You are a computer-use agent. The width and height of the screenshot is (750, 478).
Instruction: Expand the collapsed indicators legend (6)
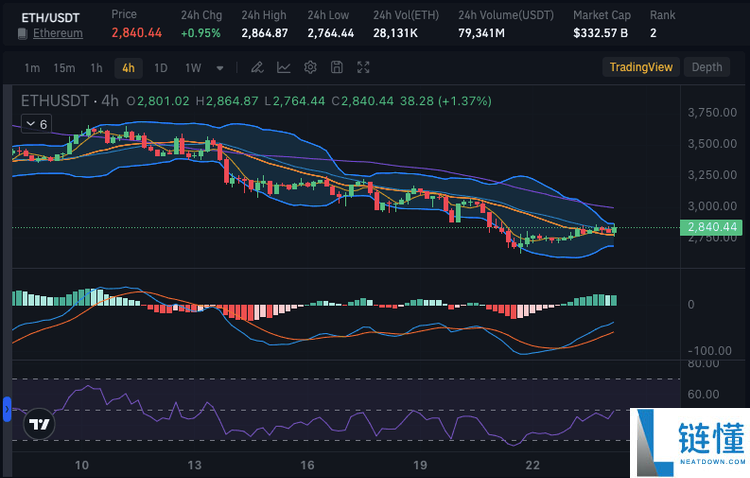click(36, 124)
